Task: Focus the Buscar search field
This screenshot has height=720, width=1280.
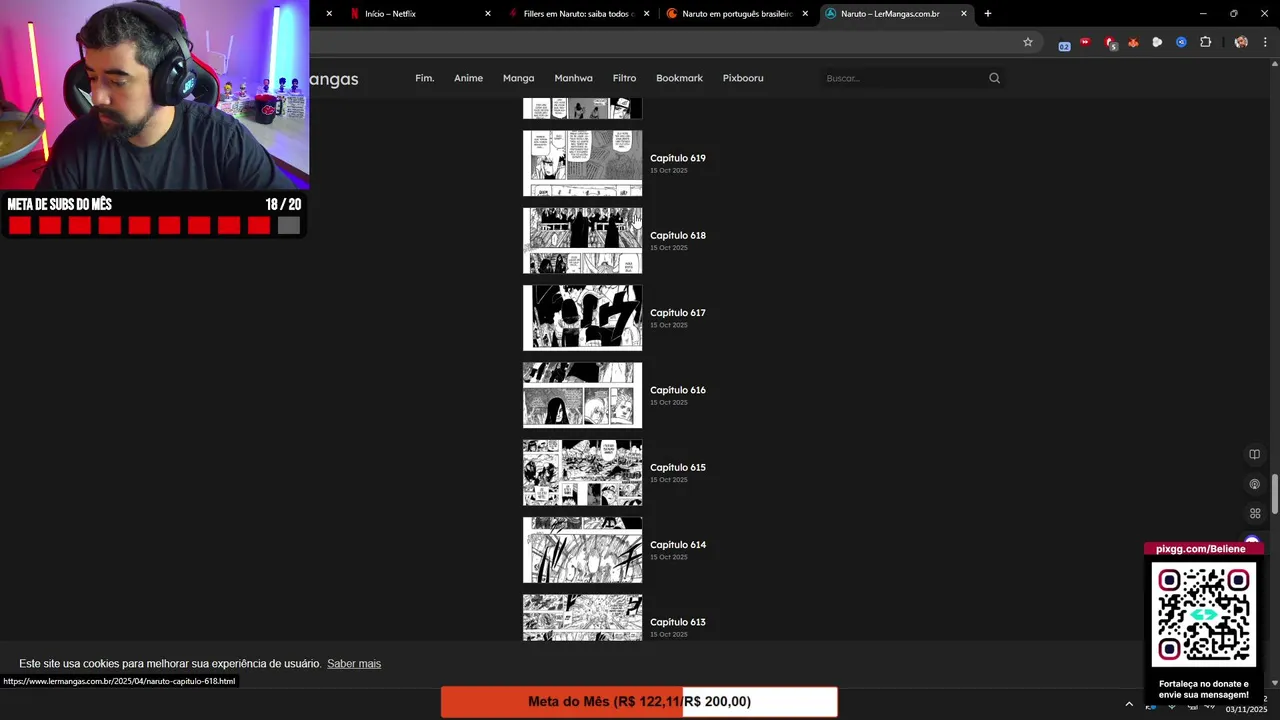Action: [x=902, y=78]
